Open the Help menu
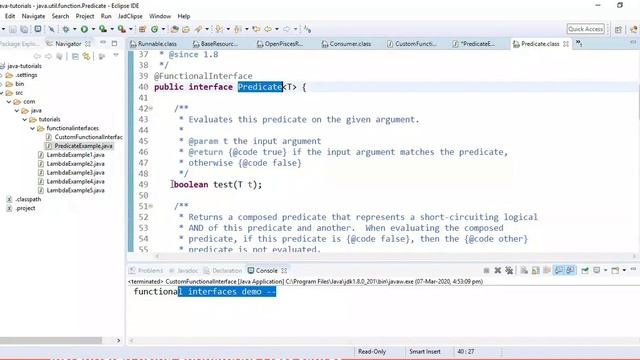 (184, 16)
